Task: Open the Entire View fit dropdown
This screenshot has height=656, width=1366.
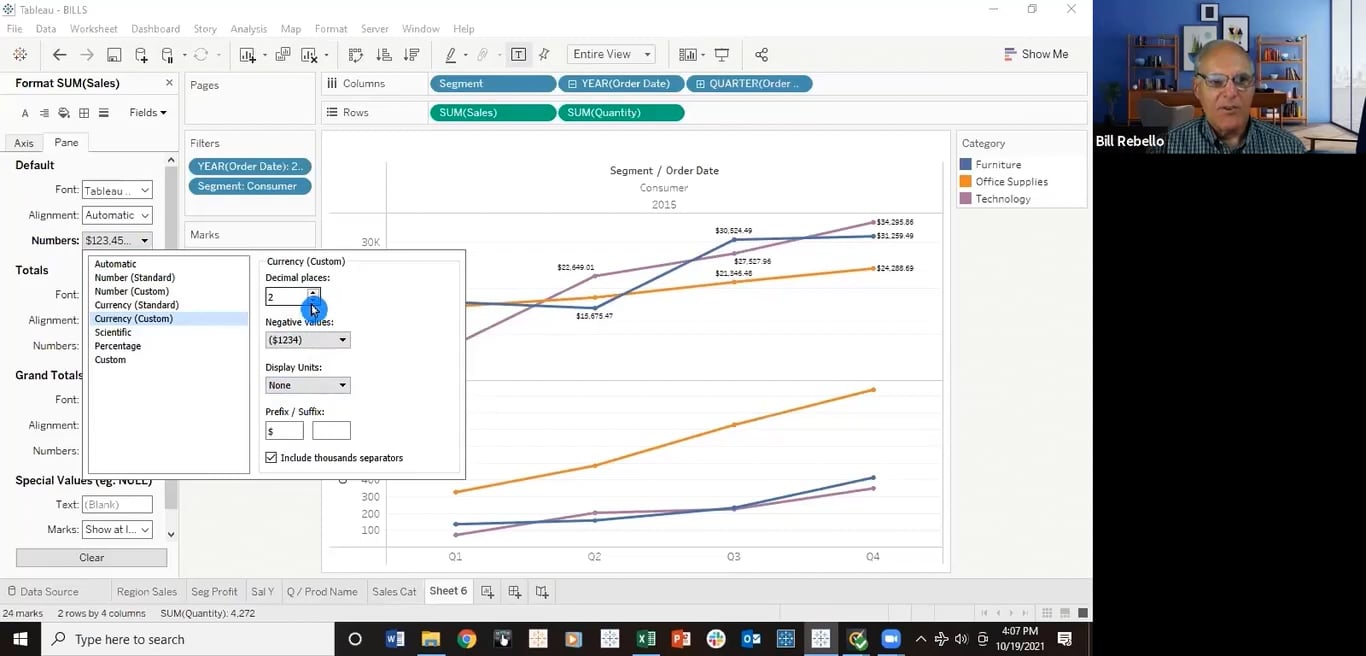Action: (611, 54)
